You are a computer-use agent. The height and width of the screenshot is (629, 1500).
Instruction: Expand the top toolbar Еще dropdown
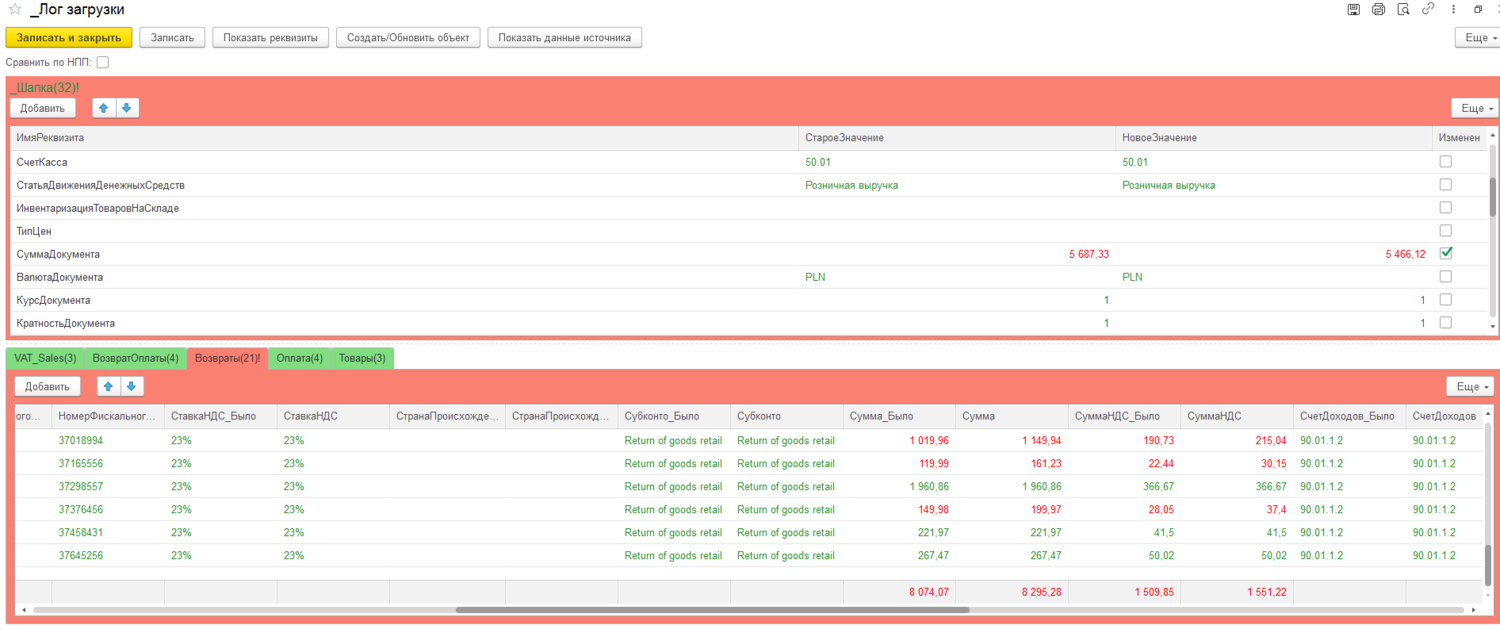point(1476,38)
